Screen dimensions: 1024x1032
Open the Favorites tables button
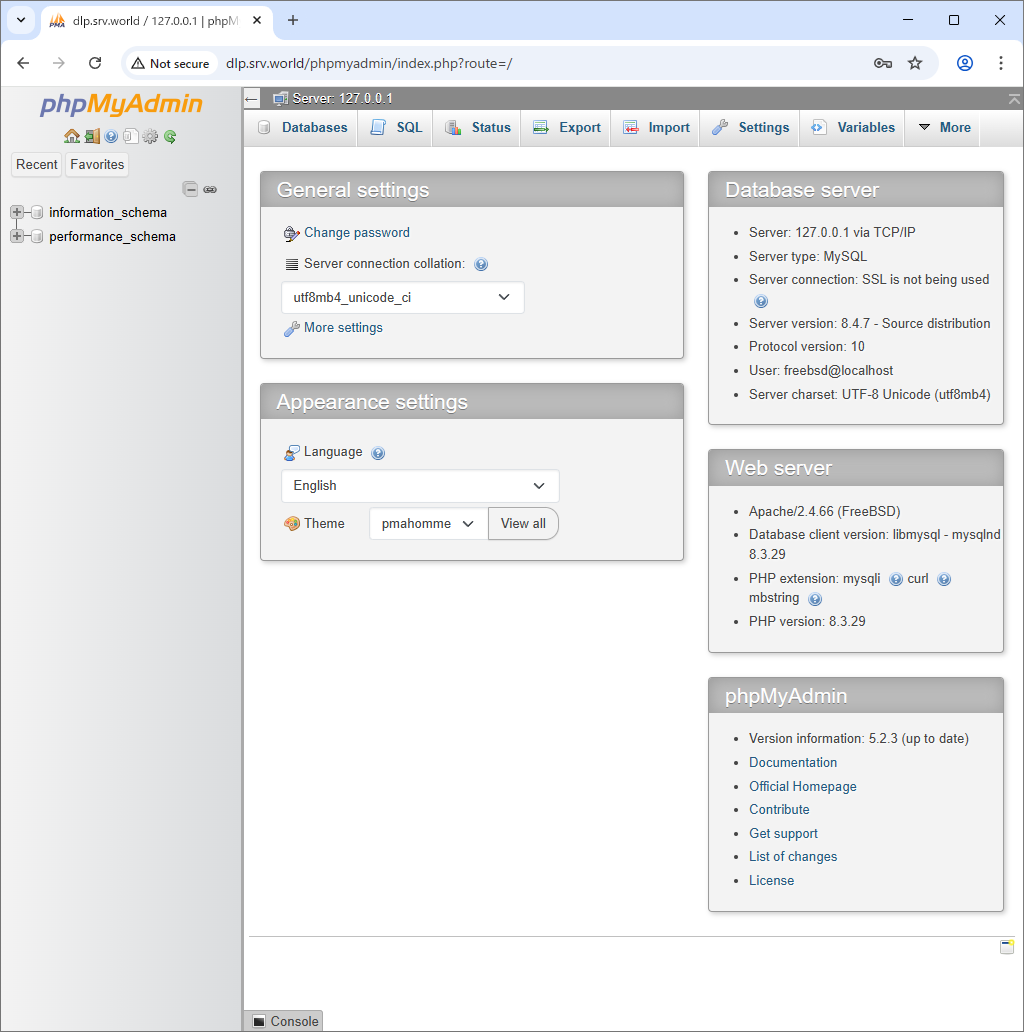pos(97,165)
